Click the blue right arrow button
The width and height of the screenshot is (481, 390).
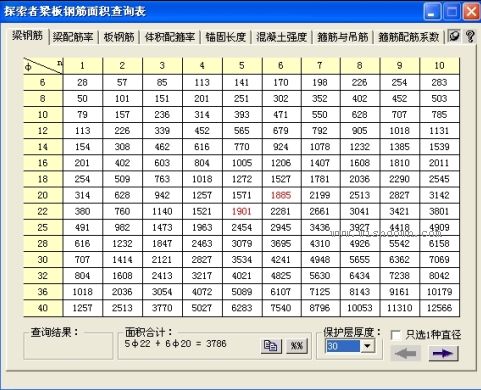(x=443, y=353)
